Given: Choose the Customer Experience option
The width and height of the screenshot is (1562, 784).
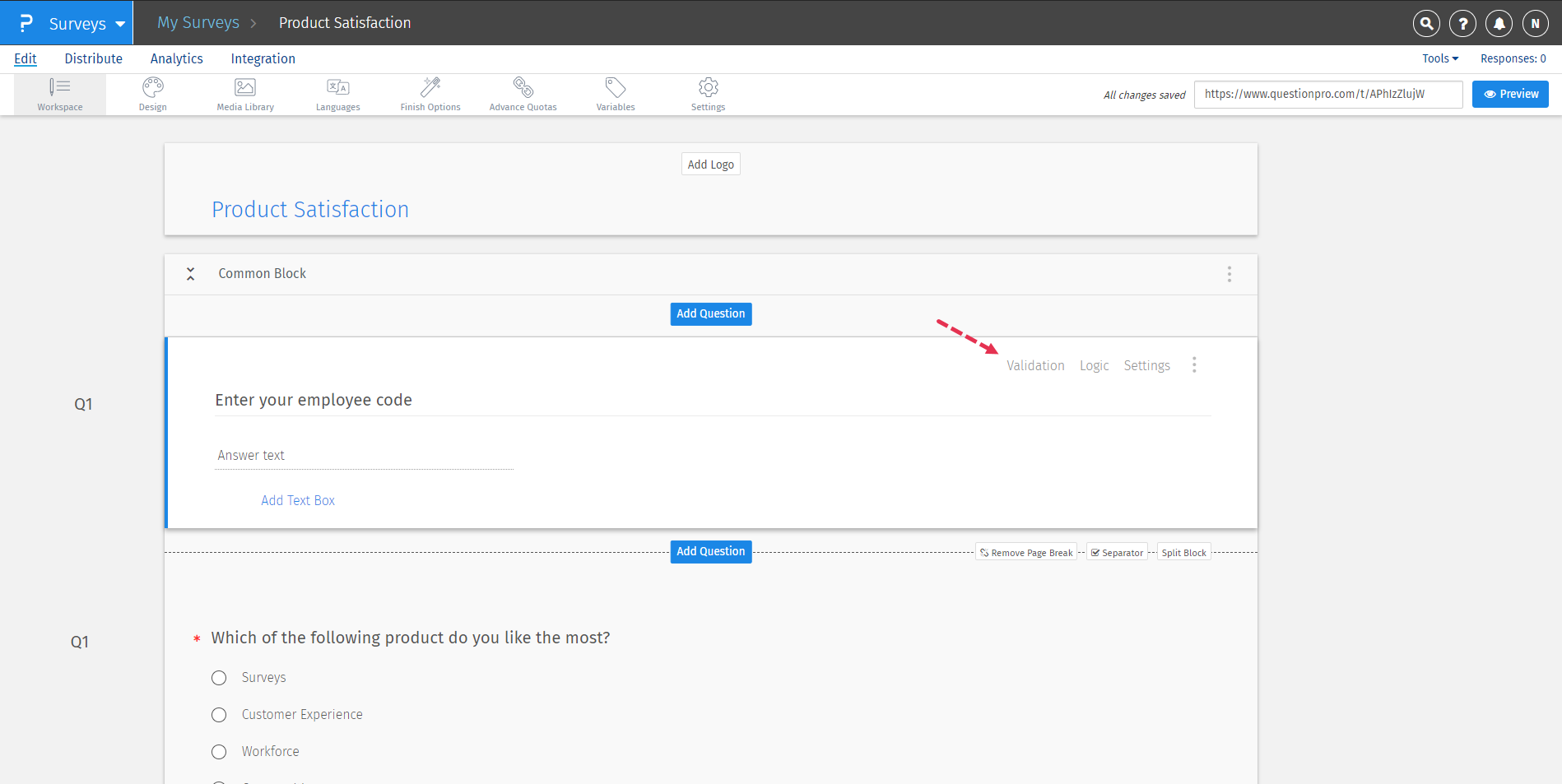Looking at the screenshot, I should (x=219, y=714).
